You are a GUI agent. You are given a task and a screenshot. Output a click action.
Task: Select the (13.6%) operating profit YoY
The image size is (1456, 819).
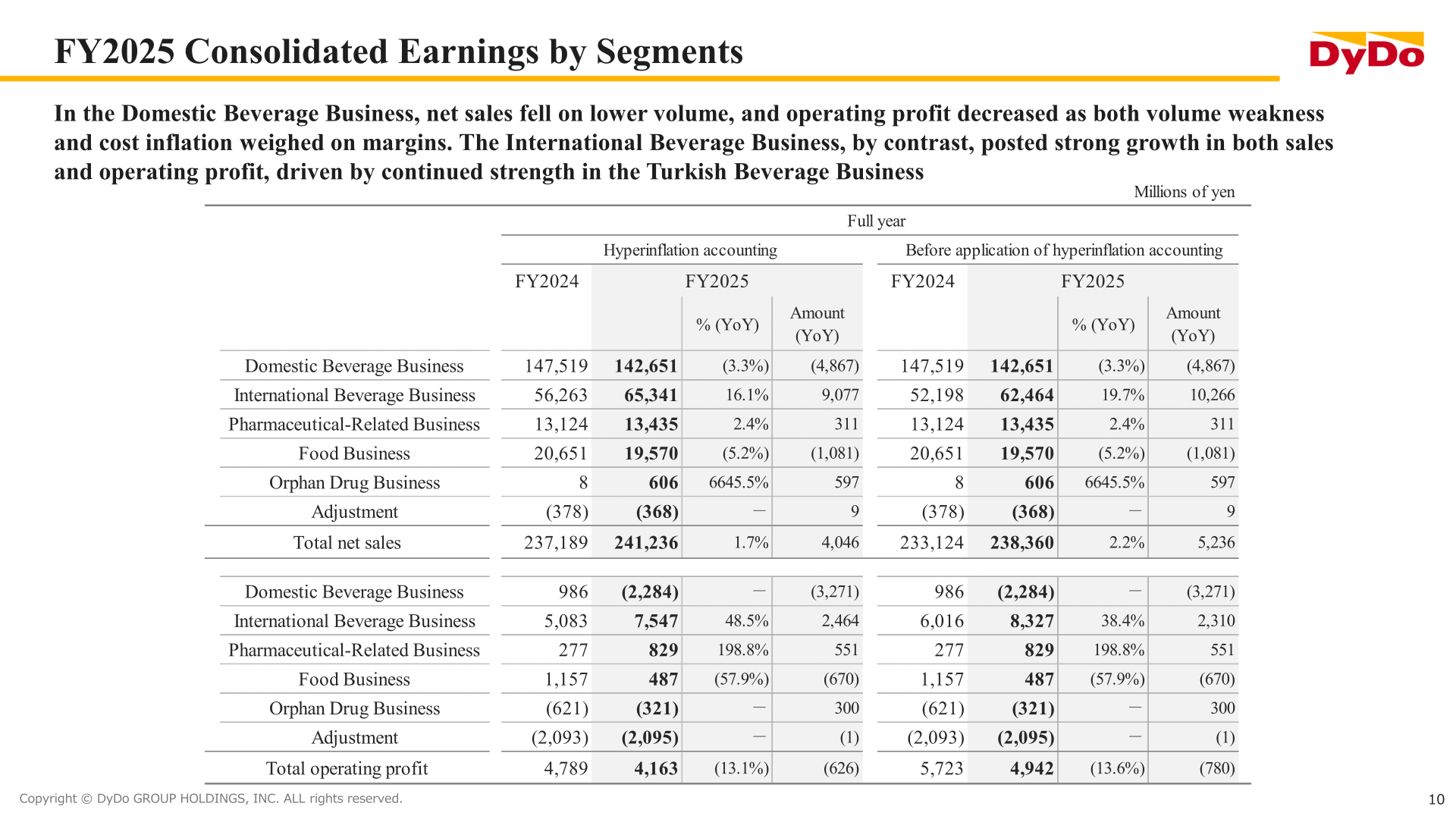point(1118,769)
